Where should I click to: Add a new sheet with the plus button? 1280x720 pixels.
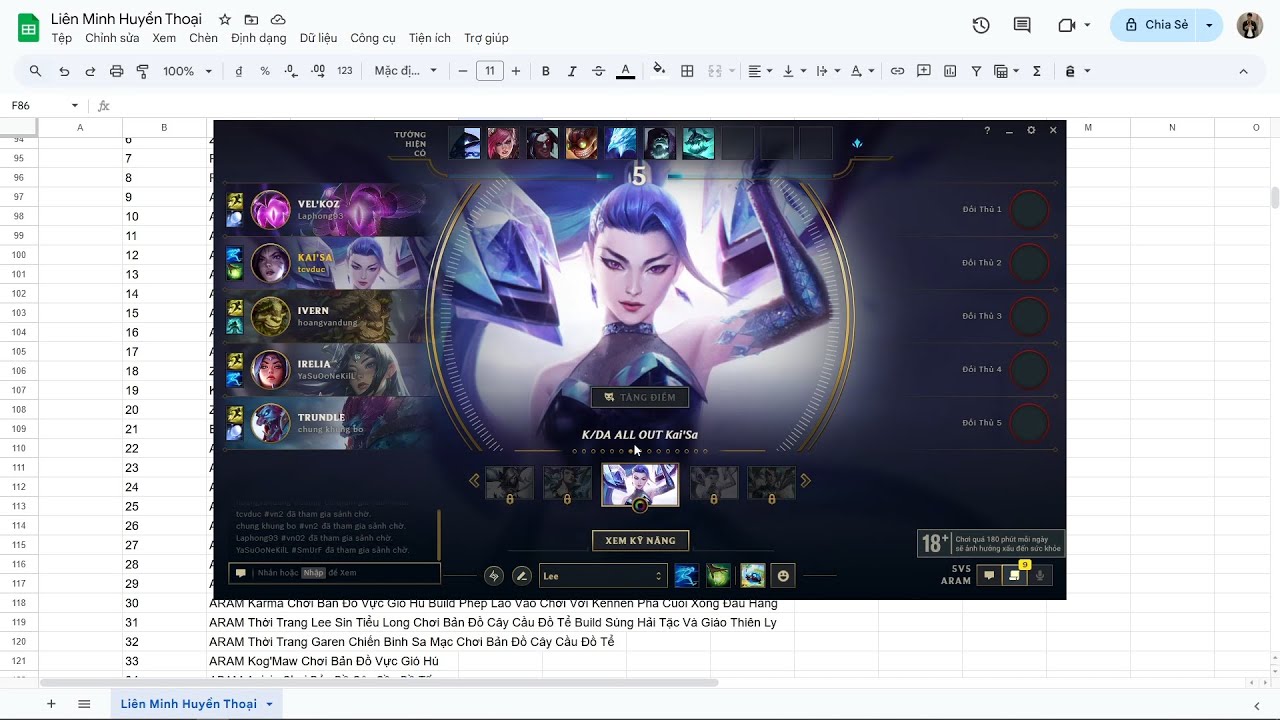click(51, 704)
